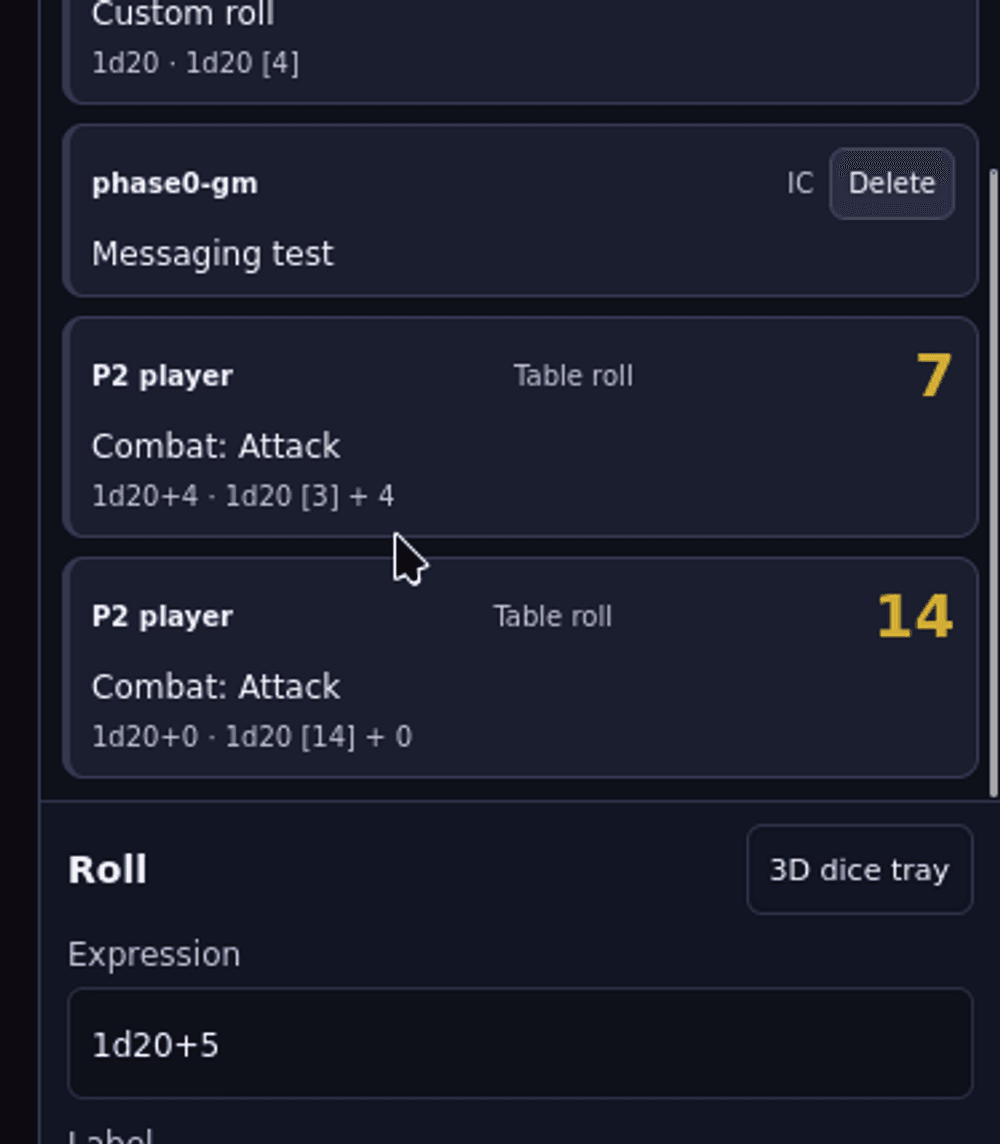Click the formula 1d20+0 · 1d20 [14] + 0
Viewport: 1000px width, 1144px height.
pos(252,737)
